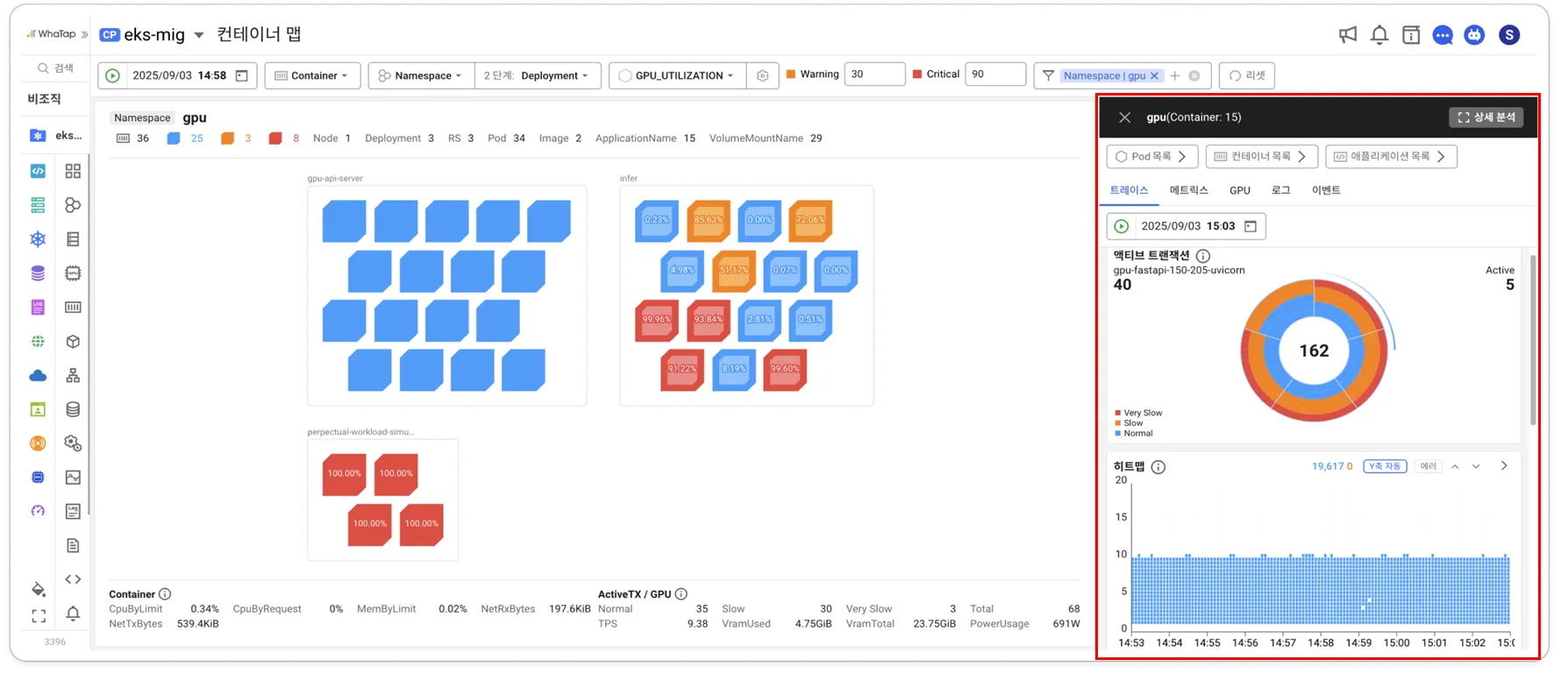Open the purple database sidebar icon
The image size is (1568, 681).
pyautogui.click(x=38, y=273)
